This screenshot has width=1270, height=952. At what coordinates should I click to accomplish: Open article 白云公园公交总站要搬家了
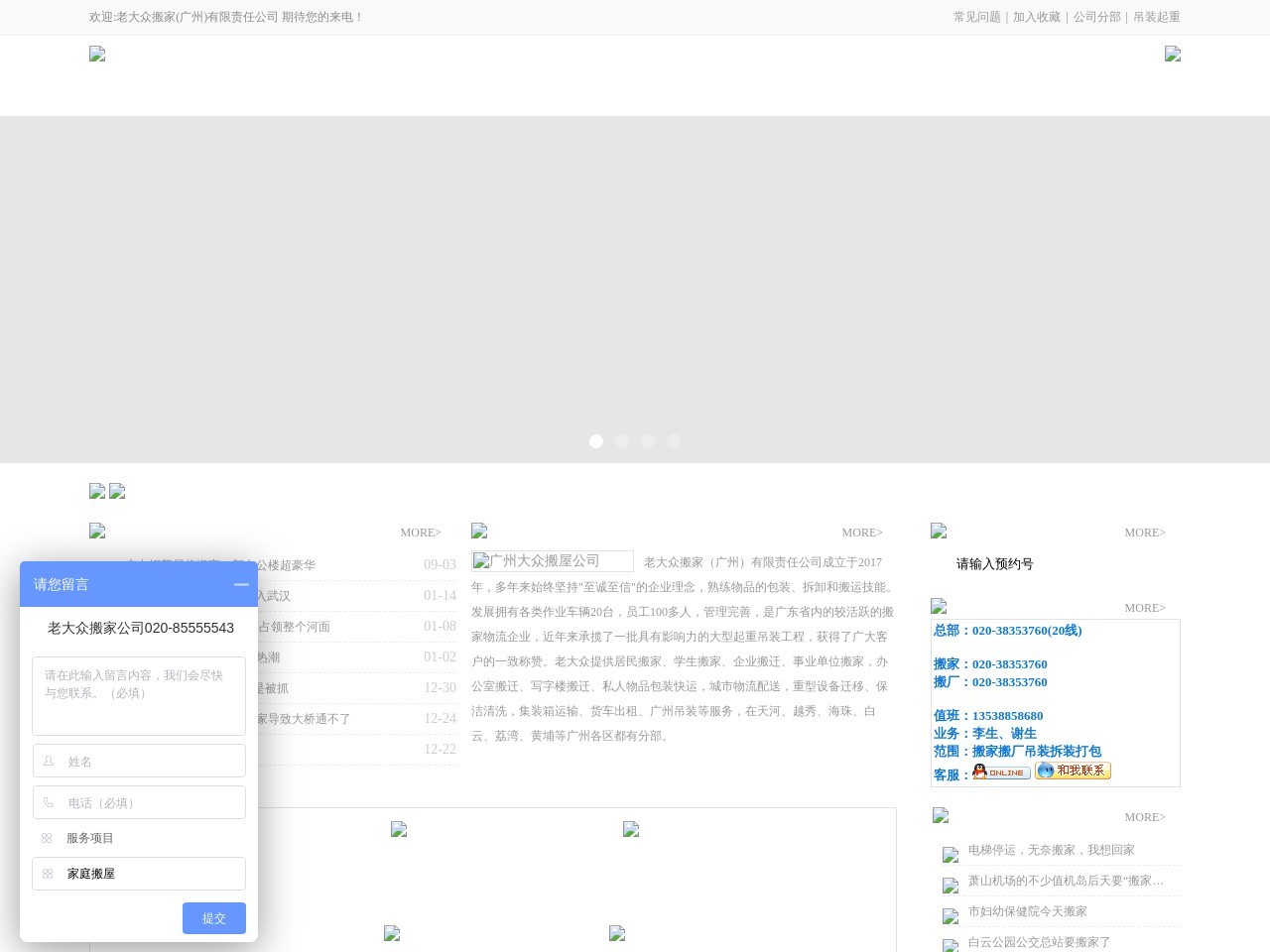coord(1039,942)
